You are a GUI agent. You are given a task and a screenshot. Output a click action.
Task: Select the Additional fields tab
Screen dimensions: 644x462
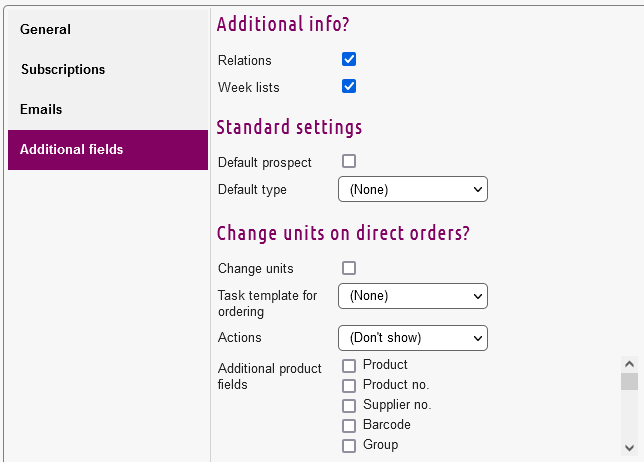point(107,150)
